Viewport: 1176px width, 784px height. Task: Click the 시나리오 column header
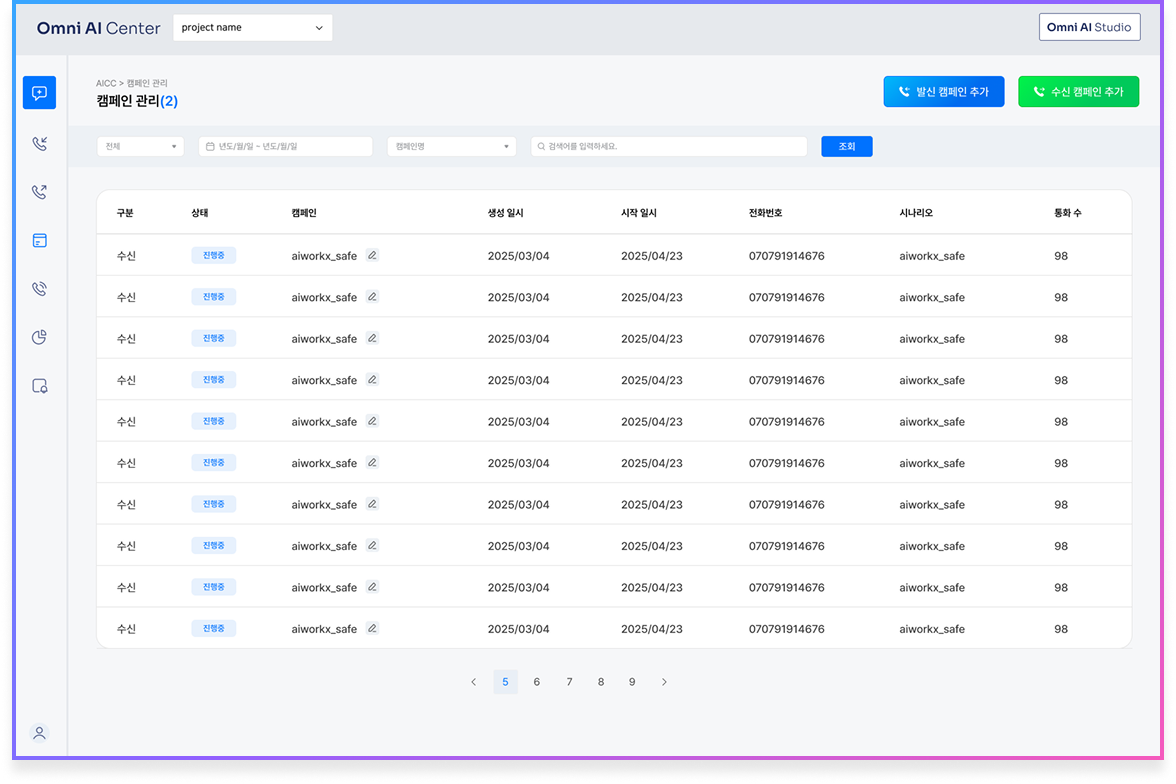pyautogui.click(x=916, y=213)
